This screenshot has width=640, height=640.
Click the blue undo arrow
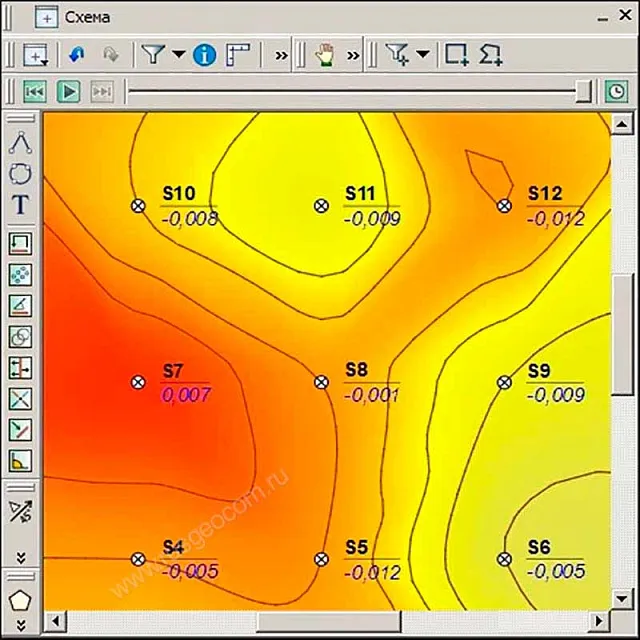[78, 55]
